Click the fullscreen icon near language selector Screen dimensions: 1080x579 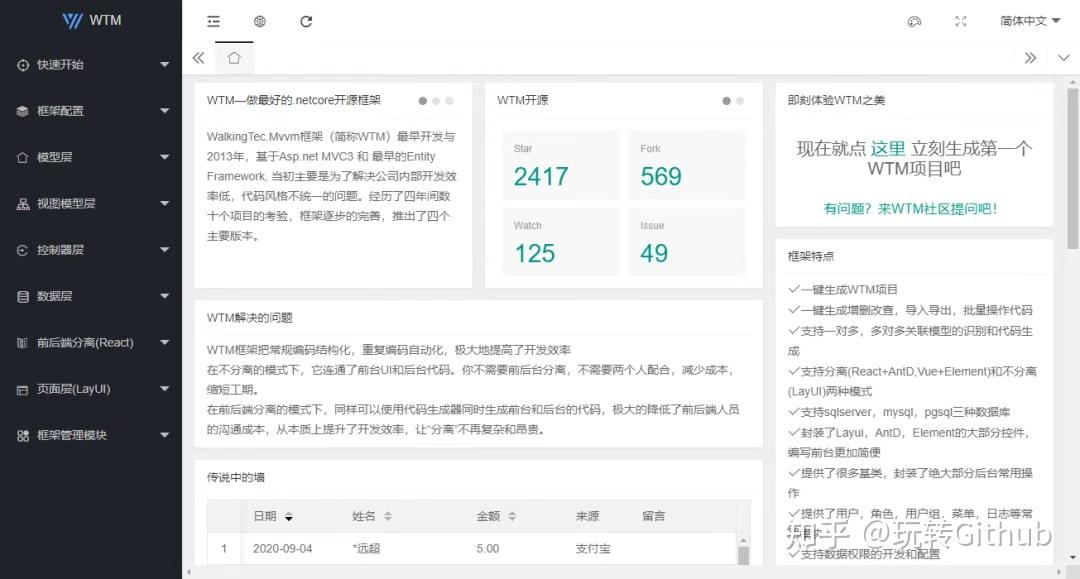(x=961, y=20)
